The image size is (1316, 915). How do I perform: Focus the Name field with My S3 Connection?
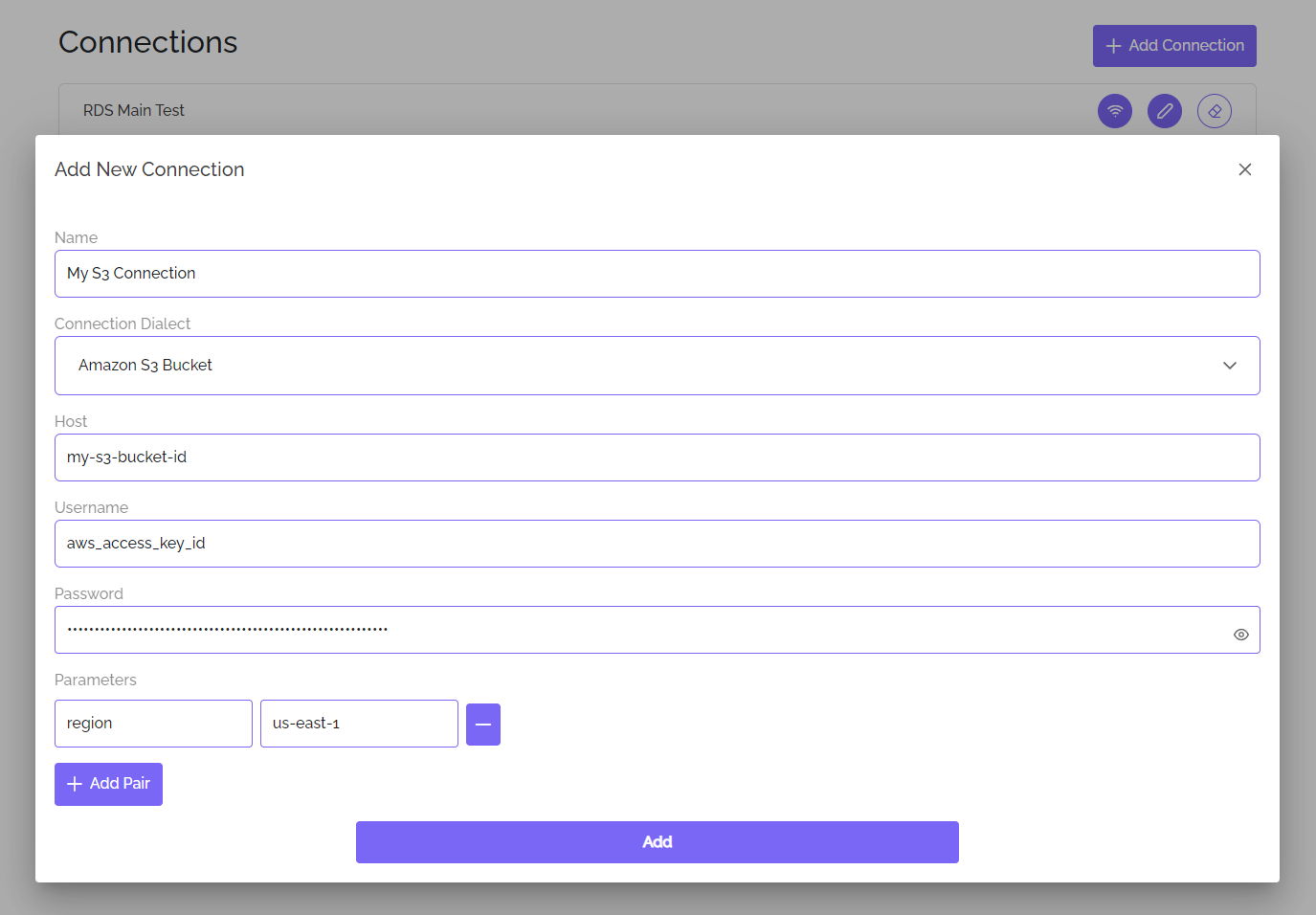[657, 274]
